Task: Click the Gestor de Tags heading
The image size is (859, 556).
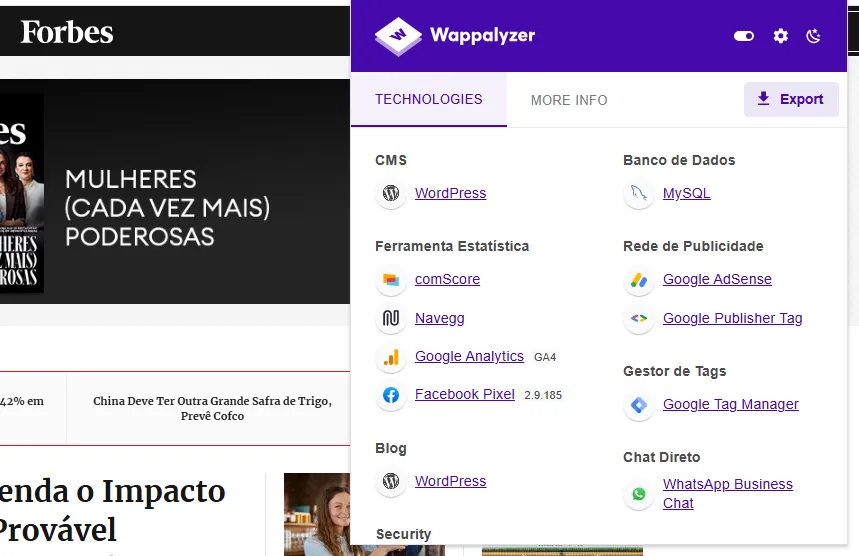Action: [674, 371]
